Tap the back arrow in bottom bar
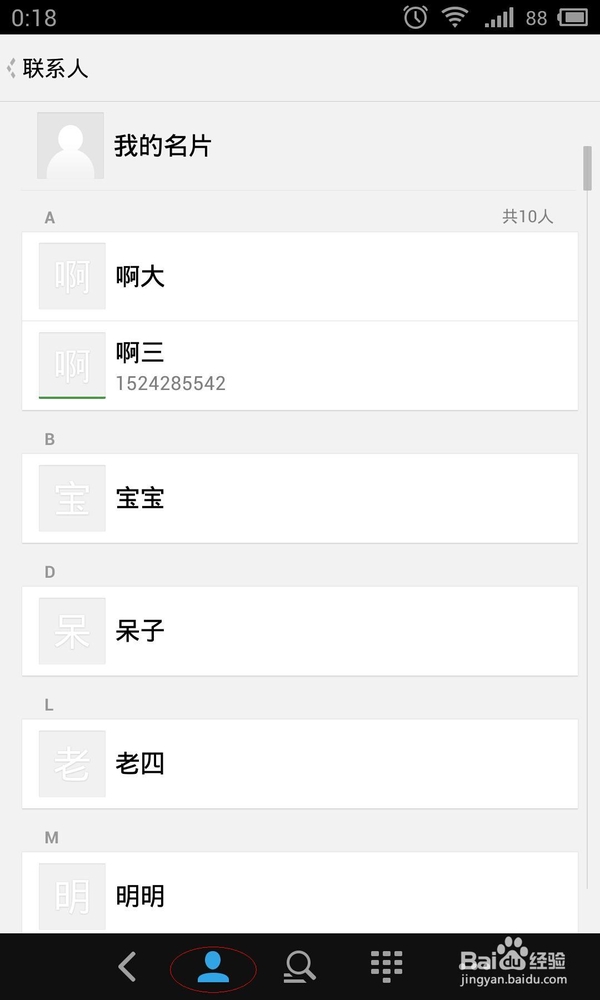The height and width of the screenshot is (1000, 600). 128,967
